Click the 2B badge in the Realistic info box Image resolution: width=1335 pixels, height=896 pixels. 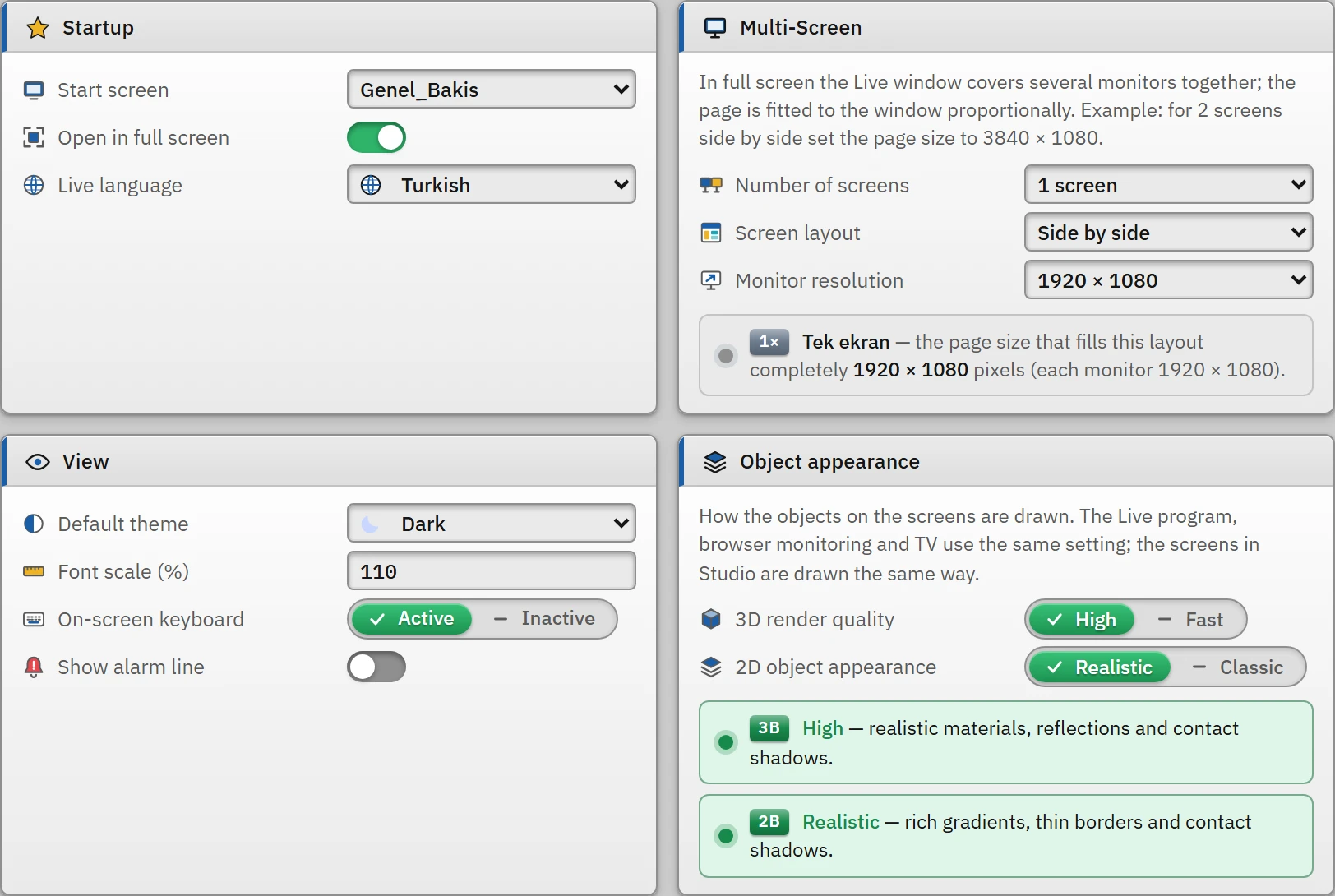769,822
